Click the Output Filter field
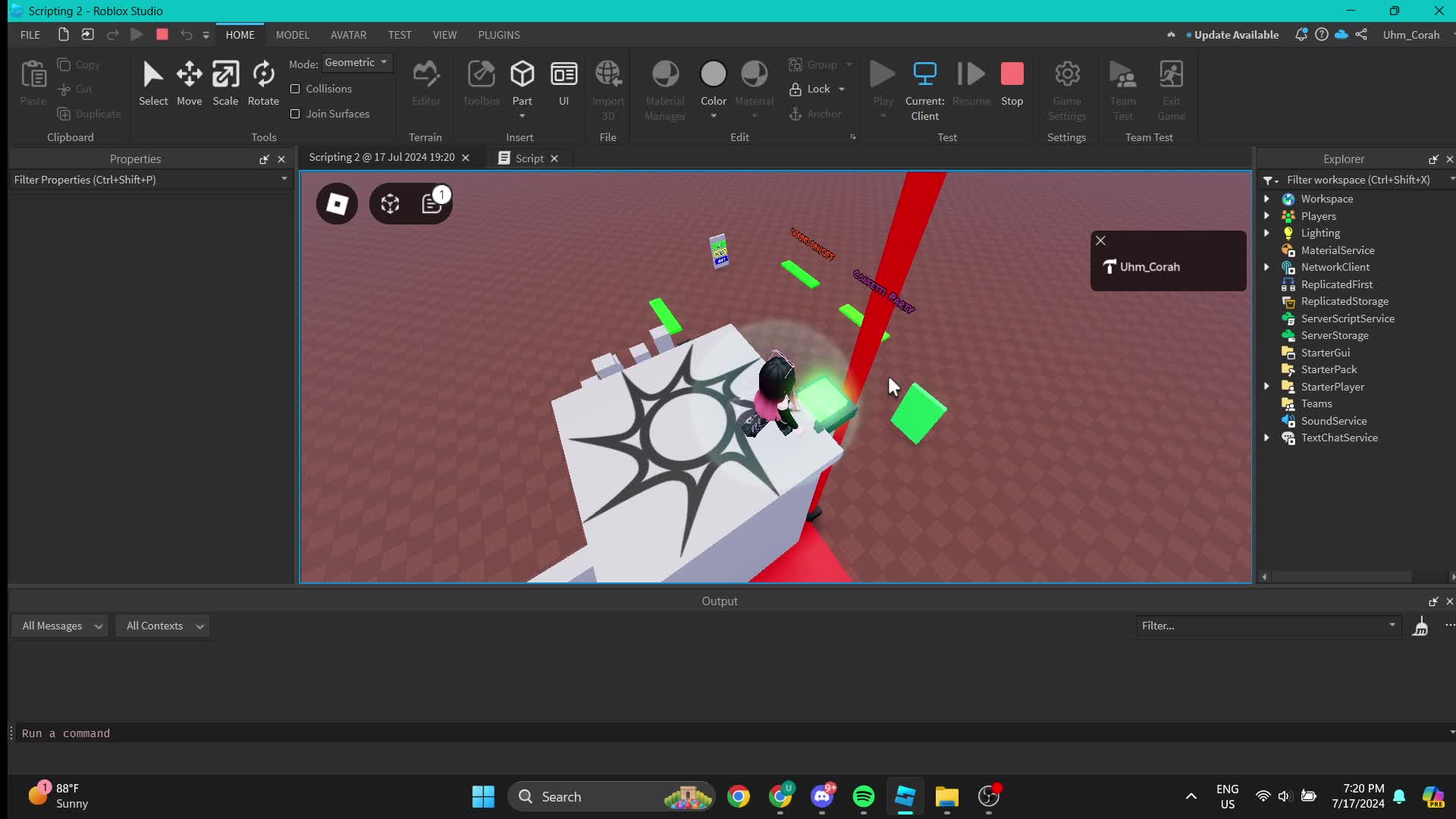Image resolution: width=1456 pixels, height=819 pixels. coord(1268,626)
